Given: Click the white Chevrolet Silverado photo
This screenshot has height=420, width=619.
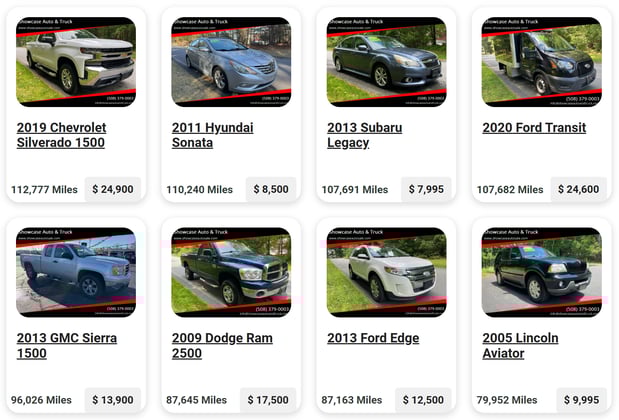Looking at the screenshot, I should pyautogui.click(x=76, y=62).
